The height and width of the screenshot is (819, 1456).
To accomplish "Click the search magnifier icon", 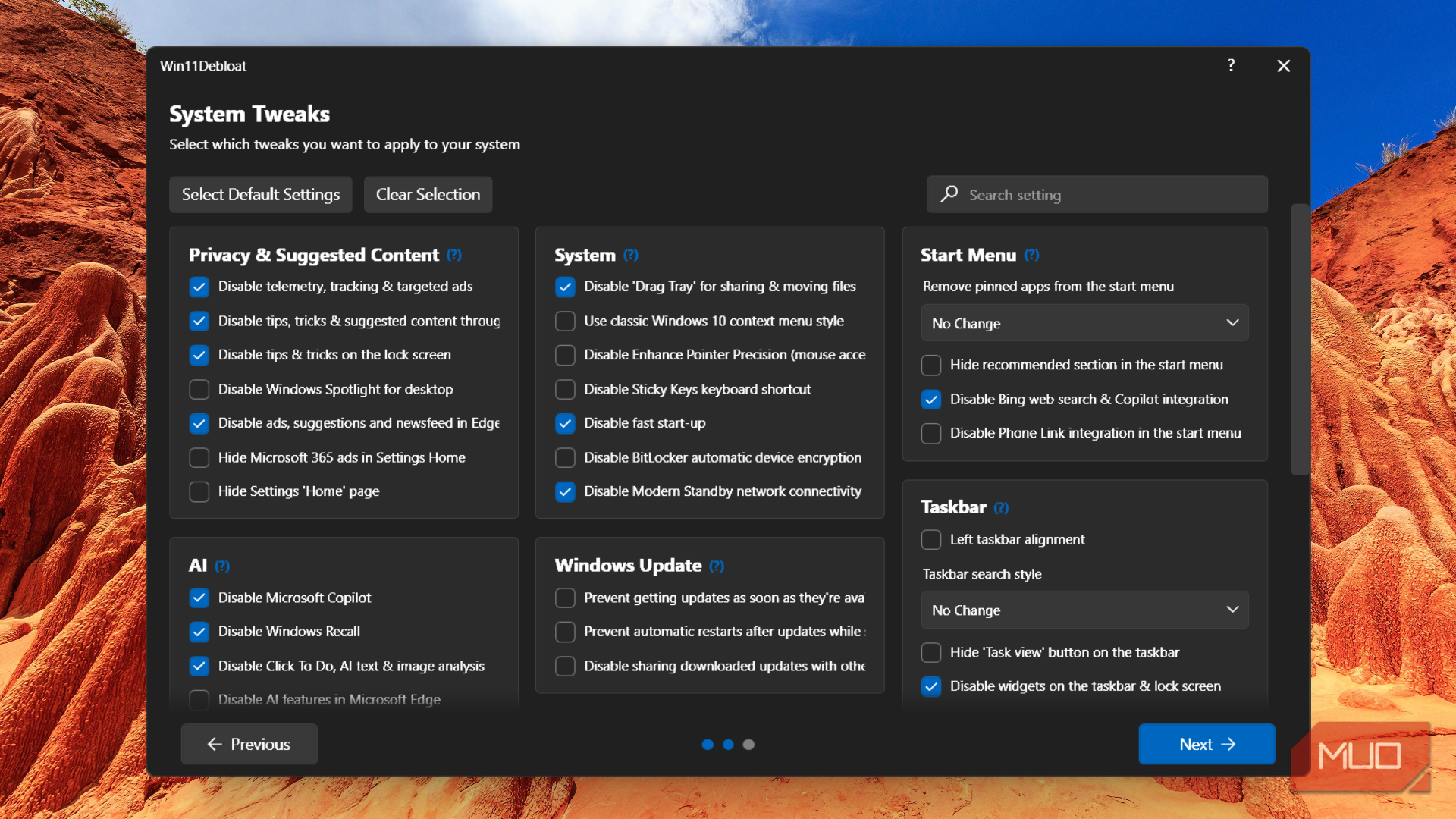I will pos(949,194).
